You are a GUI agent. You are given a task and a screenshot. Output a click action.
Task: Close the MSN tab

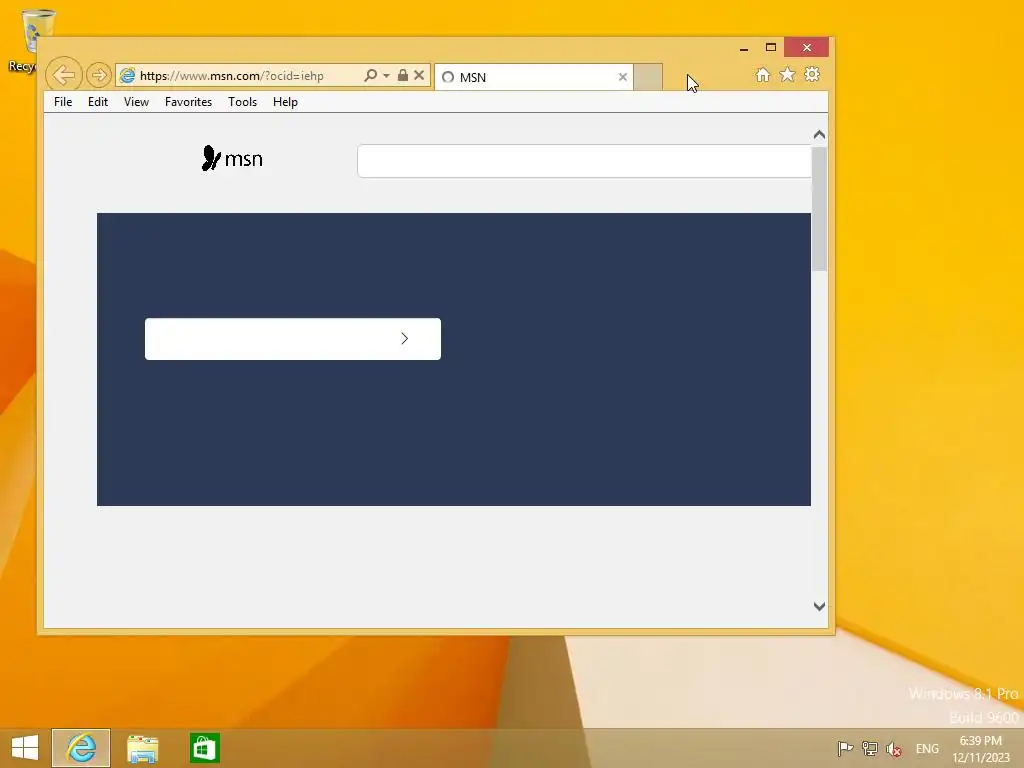[x=623, y=77]
